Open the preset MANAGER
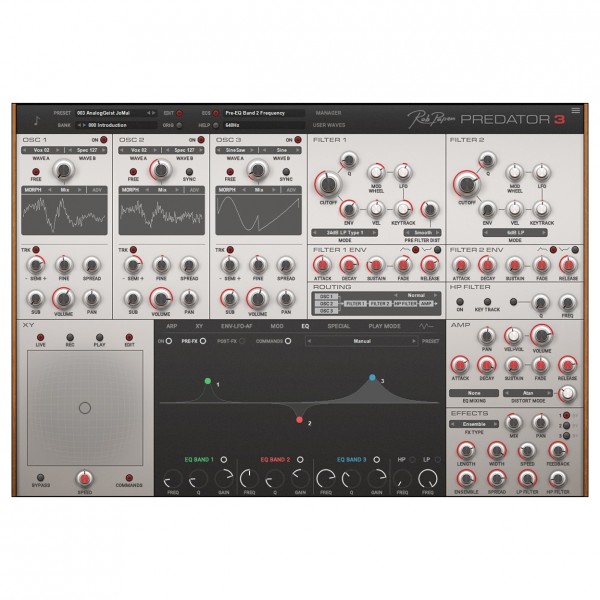Viewport: 600px width, 600px height. click(328, 113)
